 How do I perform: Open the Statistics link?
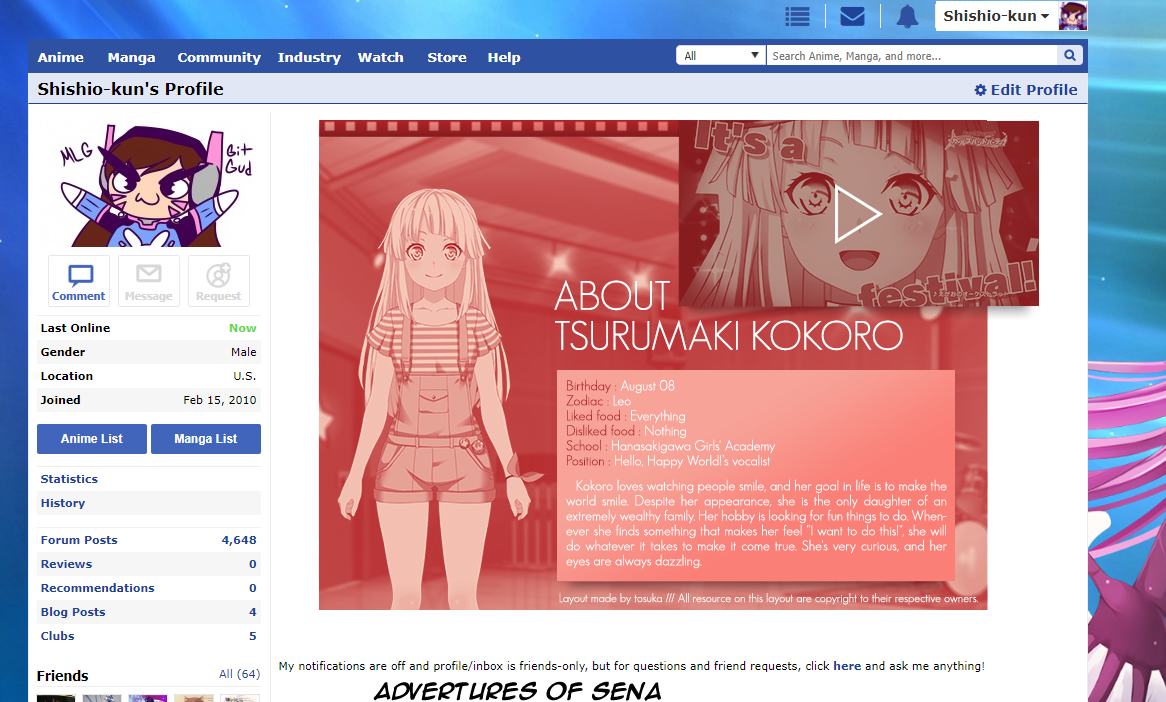69,479
